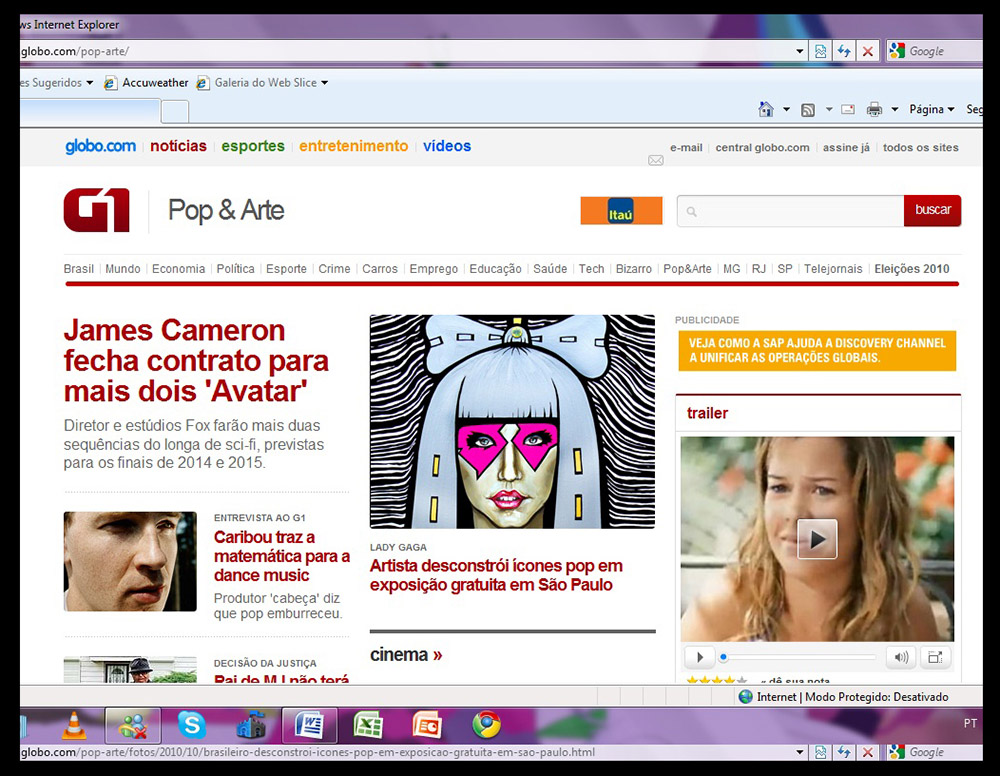Click the Compatibility View icon in top address bar
This screenshot has height=776, width=1000.
(x=820, y=52)
